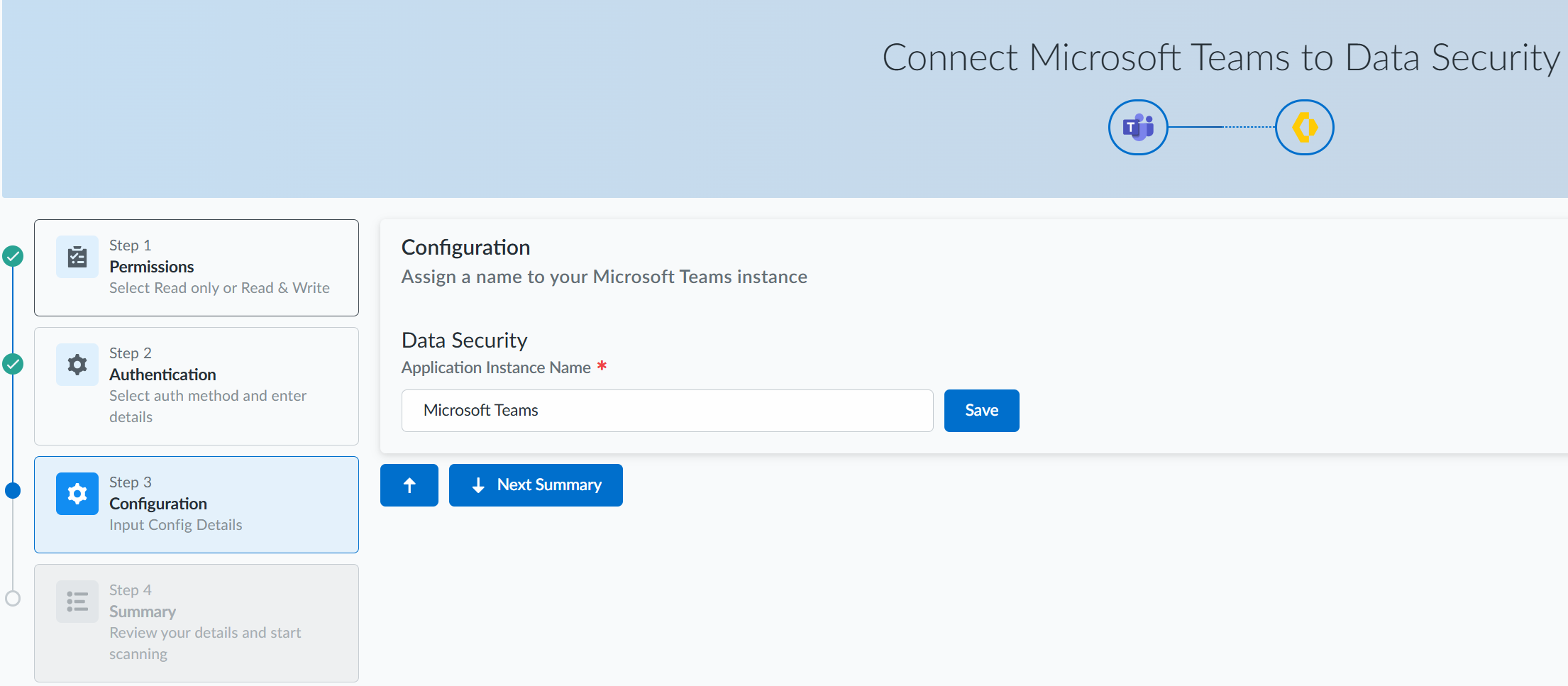Select the Step 3 Configuration card
The image size is (1568, 686).
click(197, 504)
